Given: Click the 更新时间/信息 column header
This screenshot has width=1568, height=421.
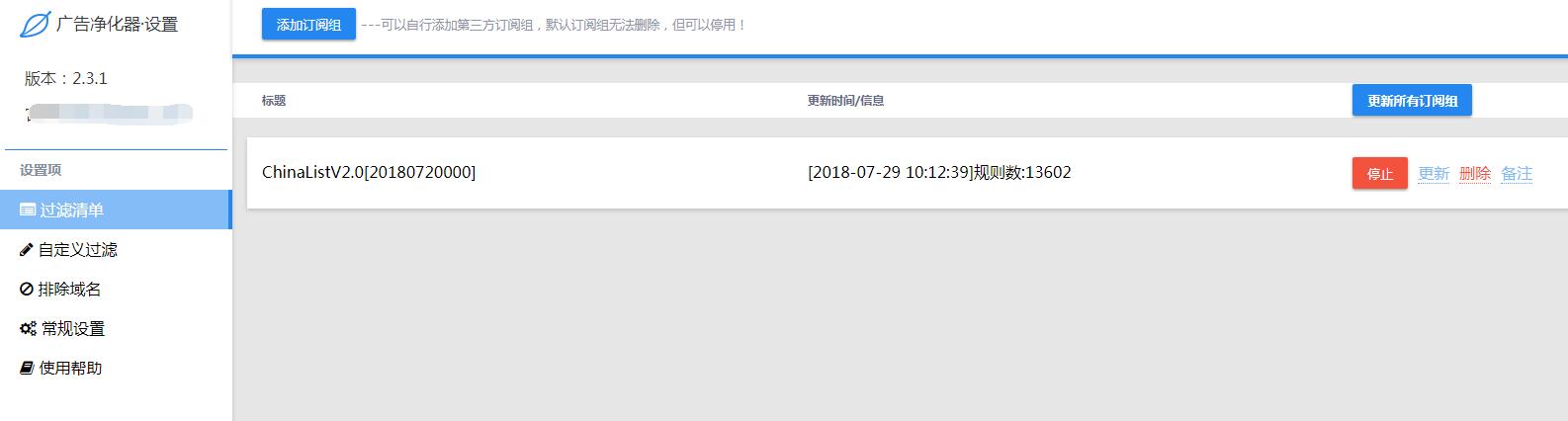Looking at the screenshot, I should pos(845,101).
